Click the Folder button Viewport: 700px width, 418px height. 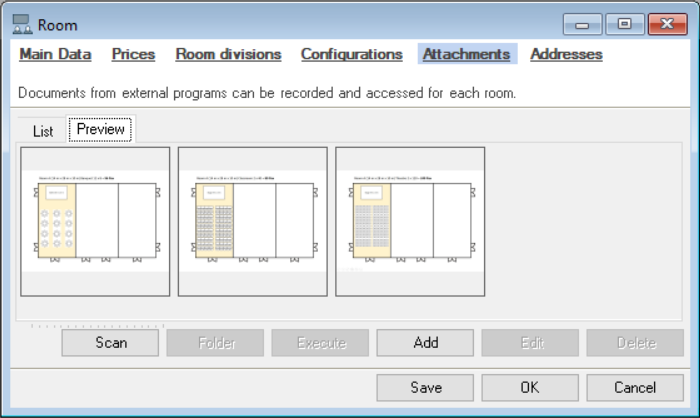click(x=216, y=343)
